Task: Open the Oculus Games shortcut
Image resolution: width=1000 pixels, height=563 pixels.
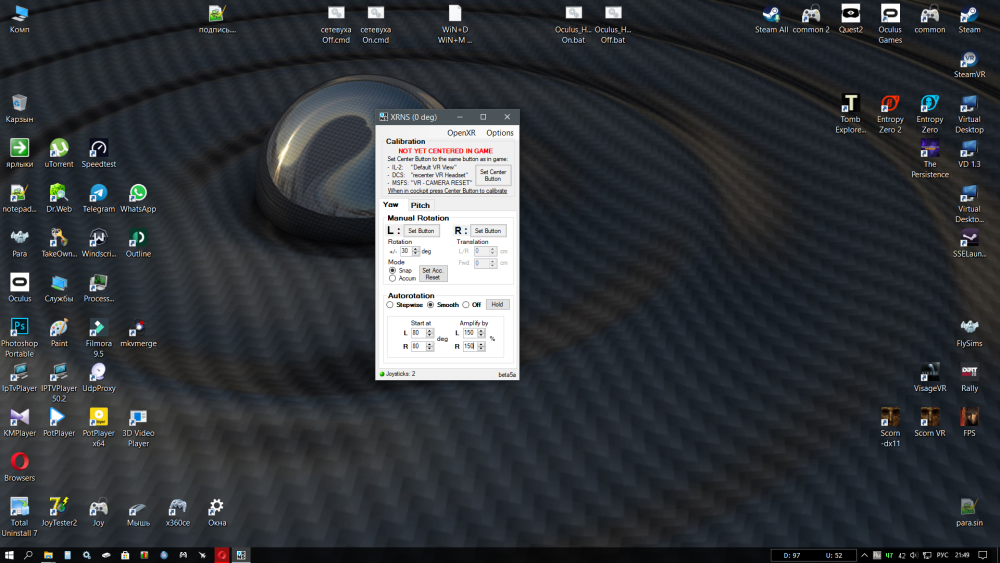Action: 890,24
